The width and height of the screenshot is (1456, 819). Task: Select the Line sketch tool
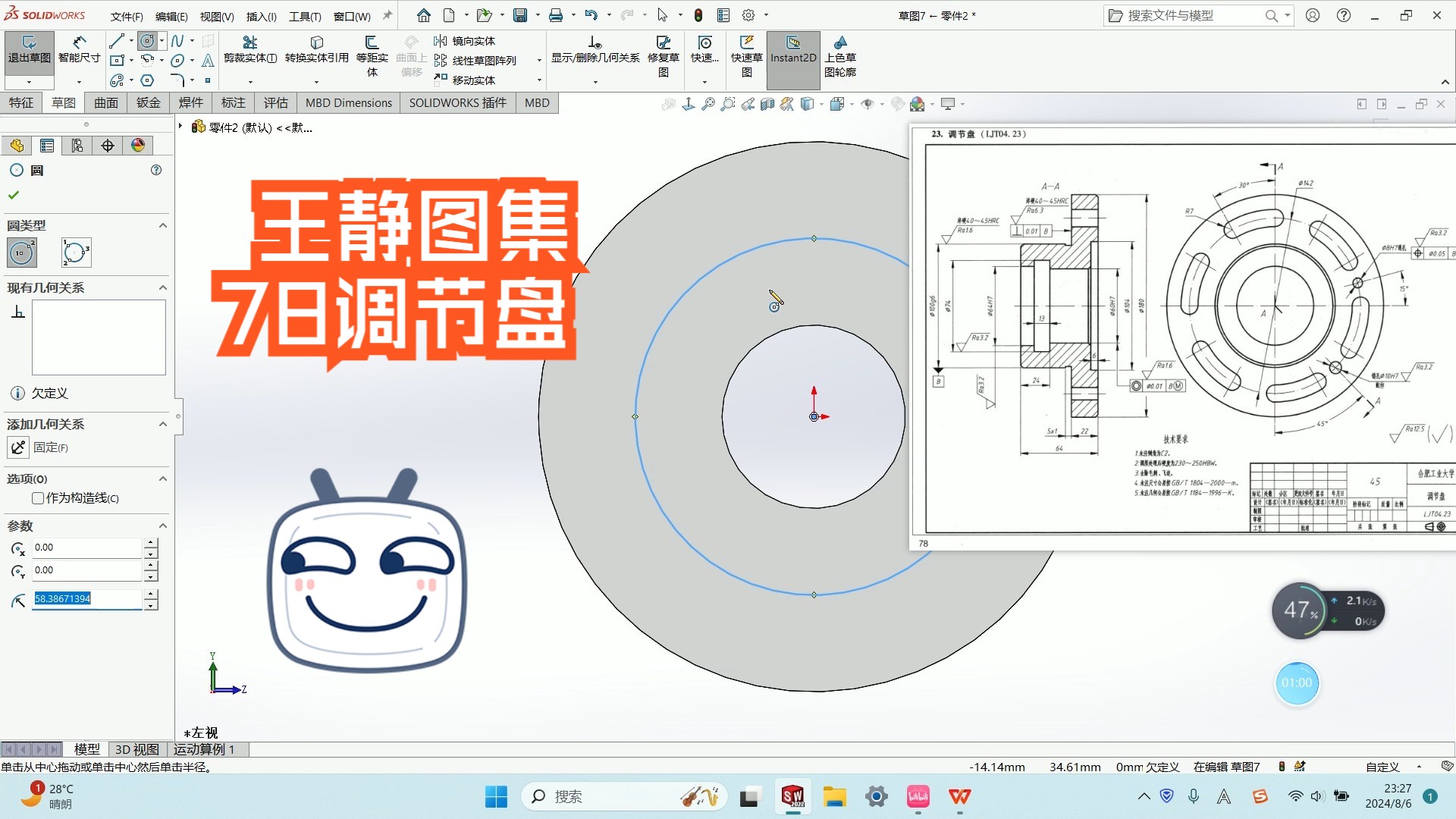point(116,41)
